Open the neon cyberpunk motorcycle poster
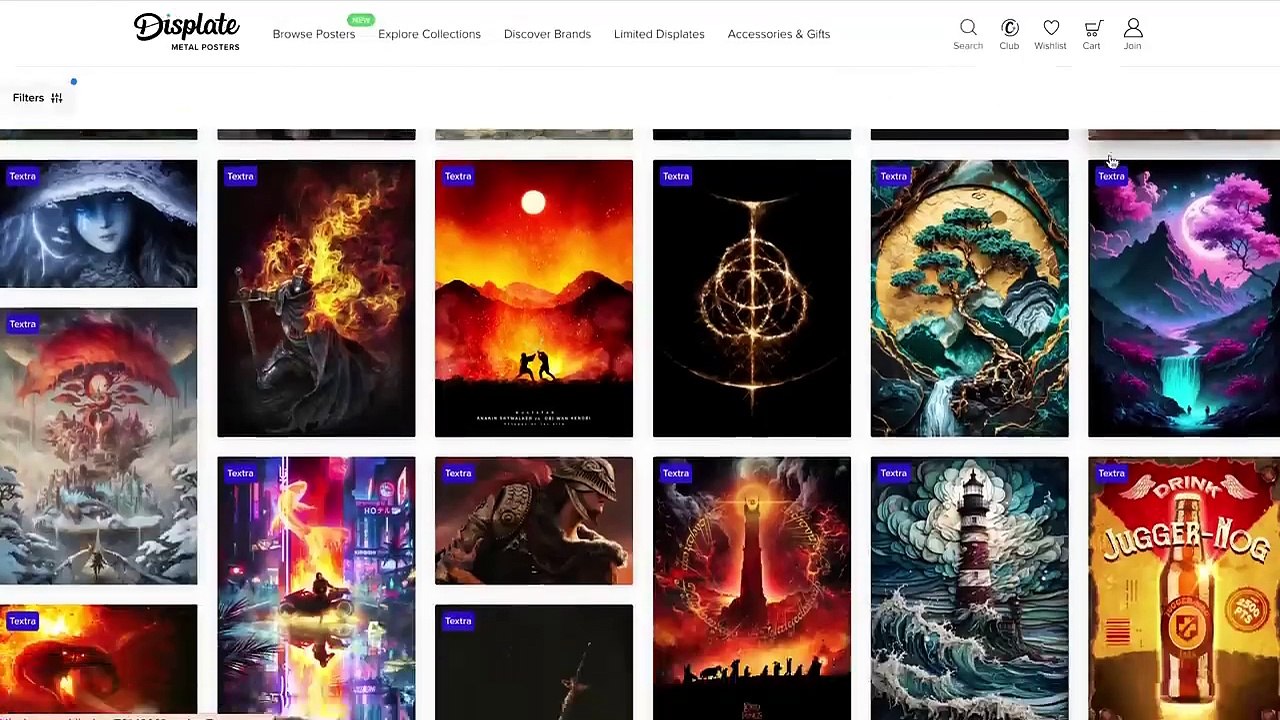The height and width of the screenshot is (720, 1280). pos(316,588)
